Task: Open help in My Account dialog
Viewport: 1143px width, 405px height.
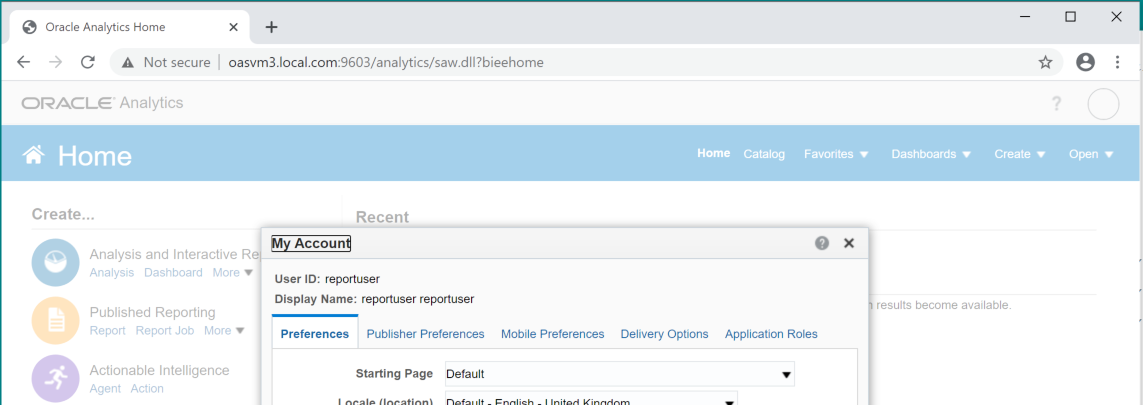Action: coord(822,243)
